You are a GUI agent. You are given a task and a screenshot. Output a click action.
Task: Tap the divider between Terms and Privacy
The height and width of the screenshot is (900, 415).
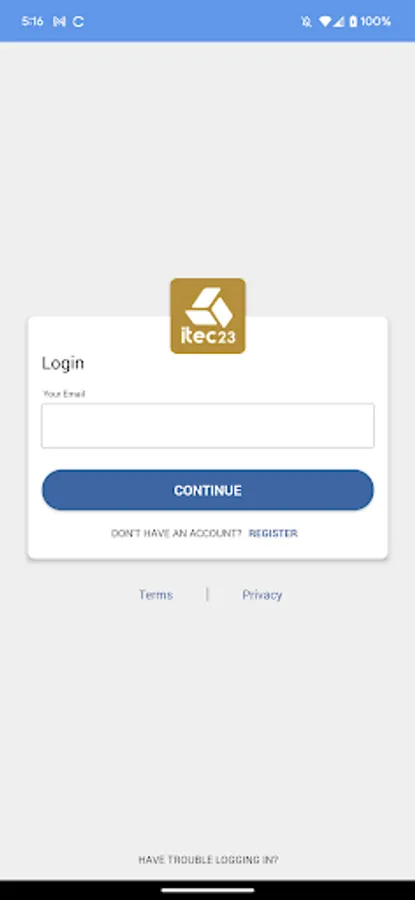pyautogui.click(x=207, y=595)
